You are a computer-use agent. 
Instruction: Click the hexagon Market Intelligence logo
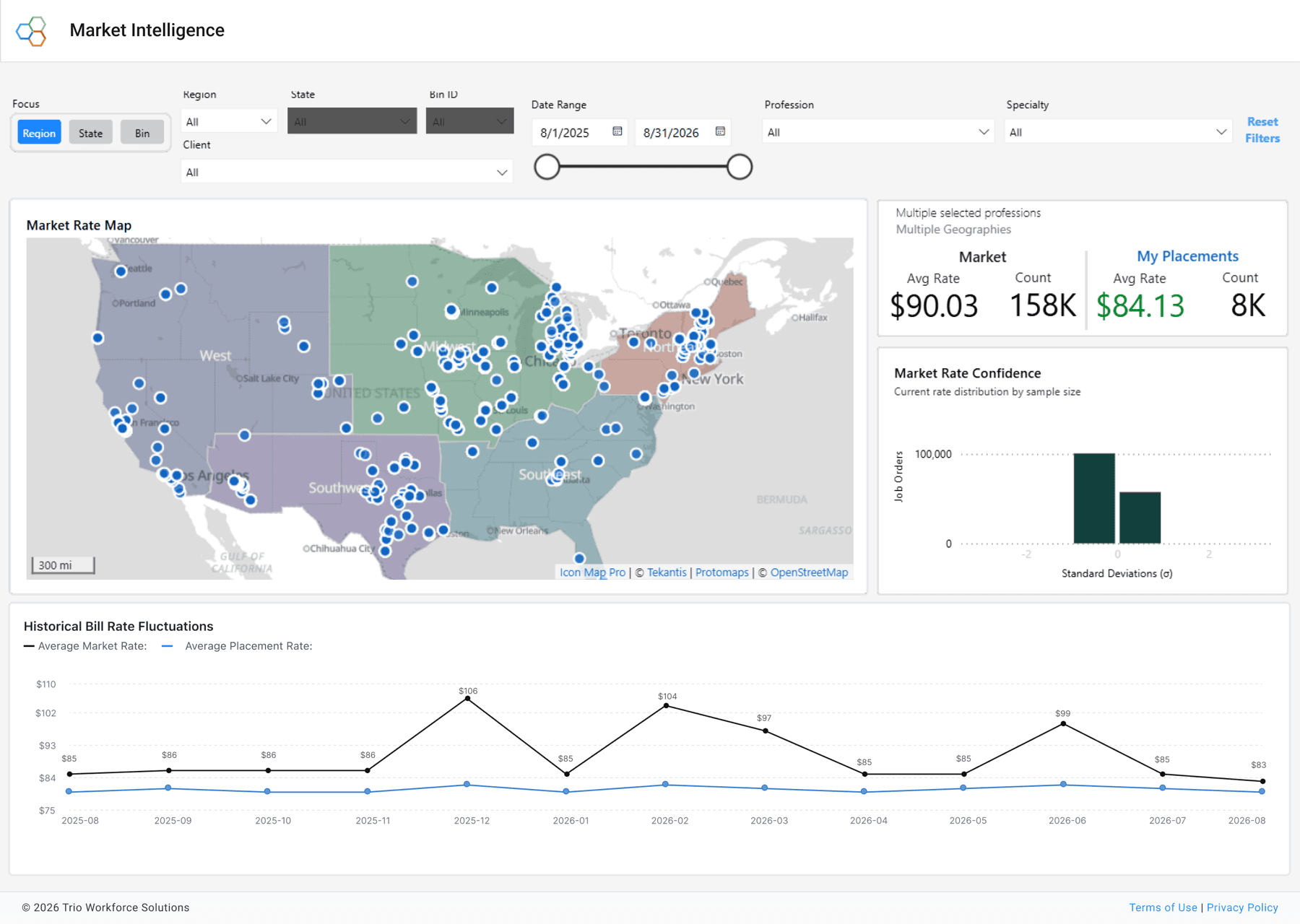(x=31, y=31)
